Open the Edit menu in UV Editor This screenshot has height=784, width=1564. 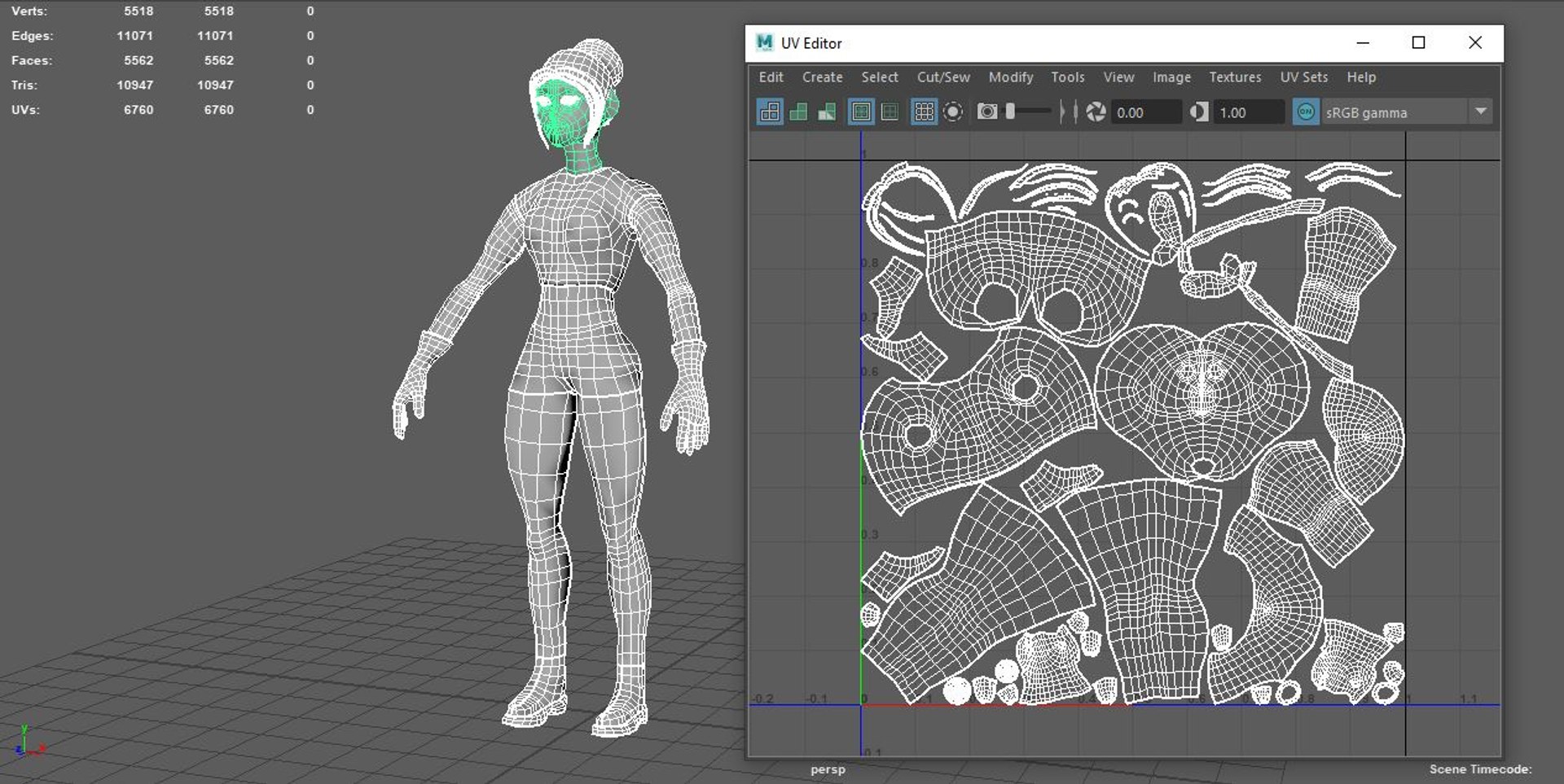coord(771,77)
